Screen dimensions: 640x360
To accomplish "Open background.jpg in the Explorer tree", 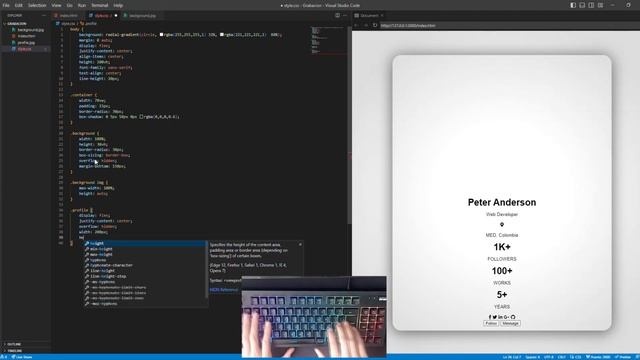I will coord(31,30).
